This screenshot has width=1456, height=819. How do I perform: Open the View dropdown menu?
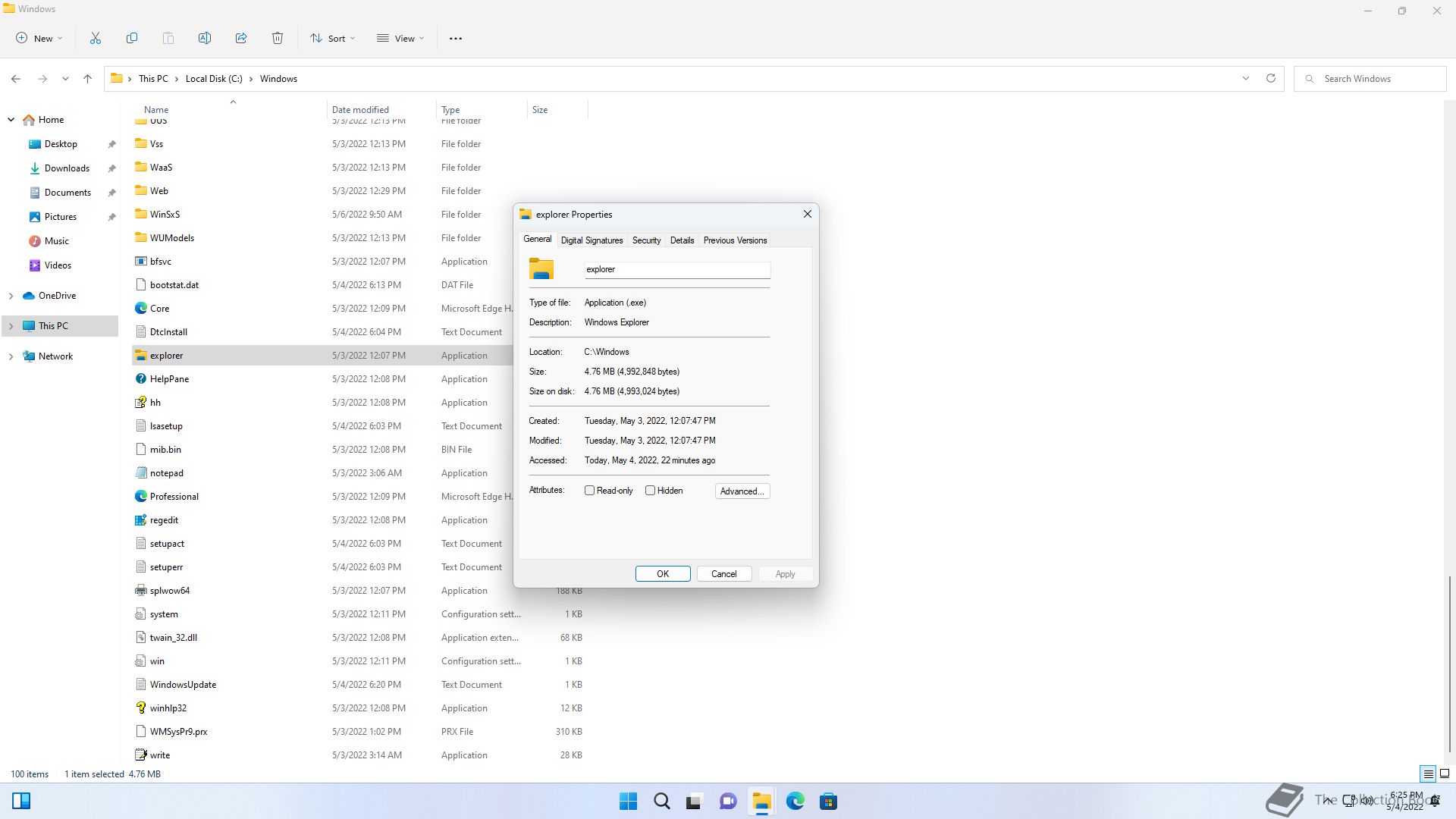click(400, 39)
